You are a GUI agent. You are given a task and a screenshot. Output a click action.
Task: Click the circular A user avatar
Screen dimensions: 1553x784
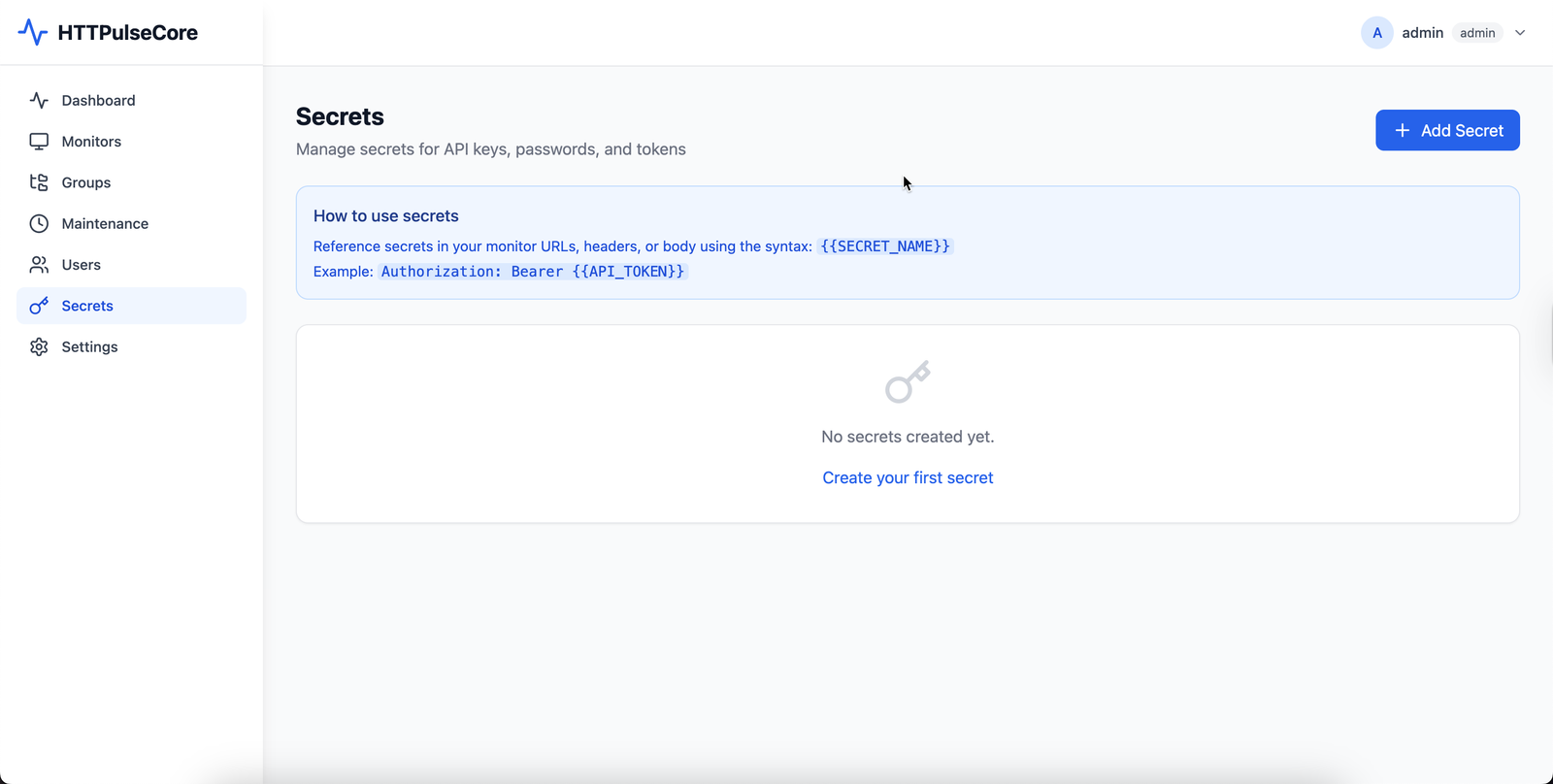pyautogui.click(x=1376, y=33)
